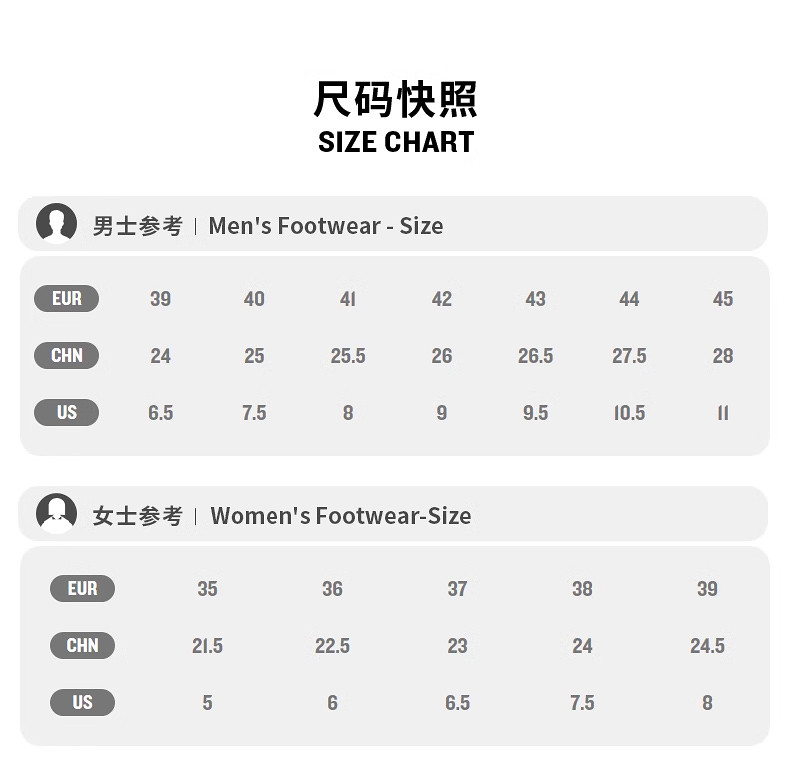
Task: Select men's EUR size 42
Action: tap(441, 299)
